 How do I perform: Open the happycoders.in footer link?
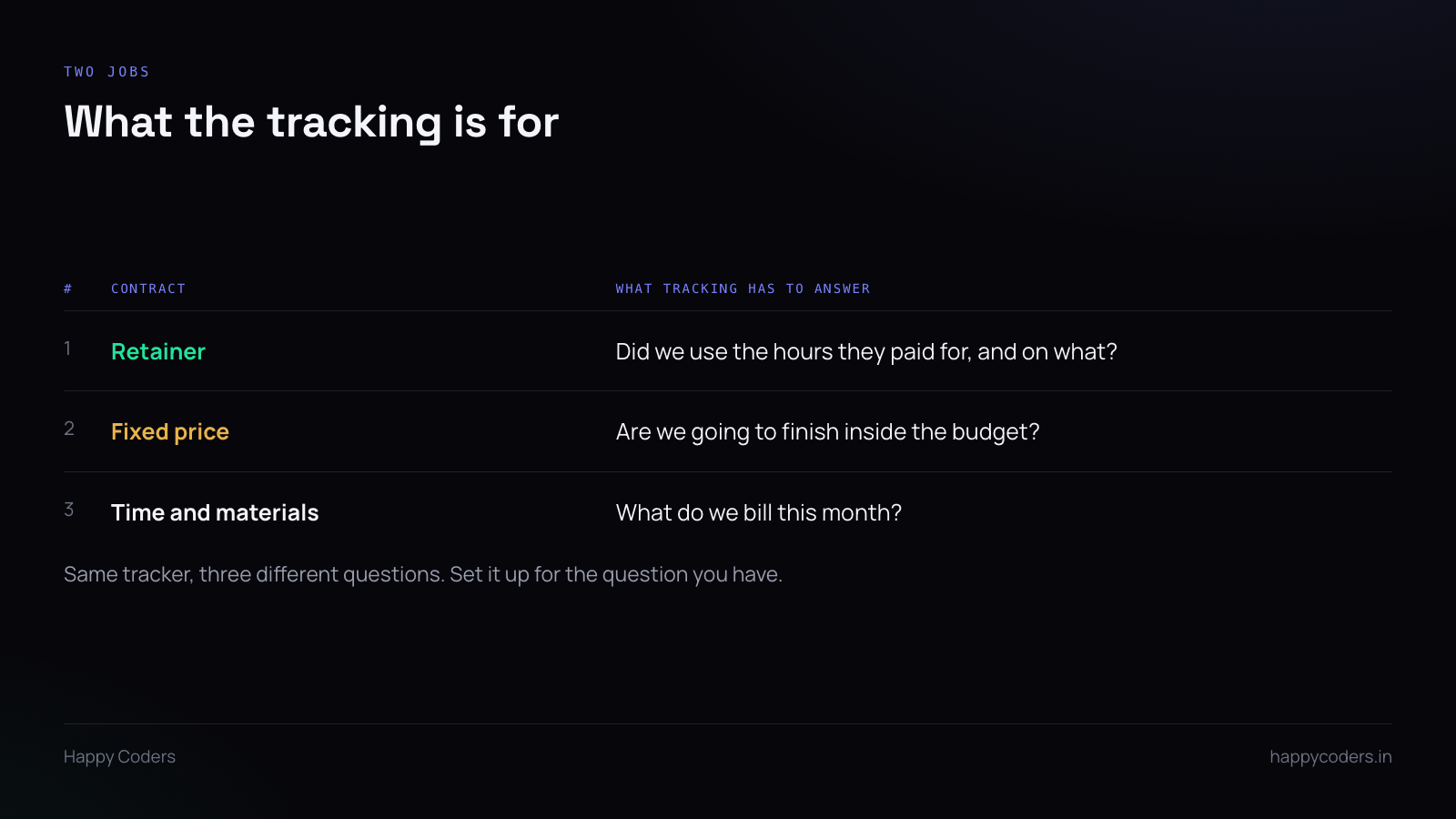coord(1330,757)
